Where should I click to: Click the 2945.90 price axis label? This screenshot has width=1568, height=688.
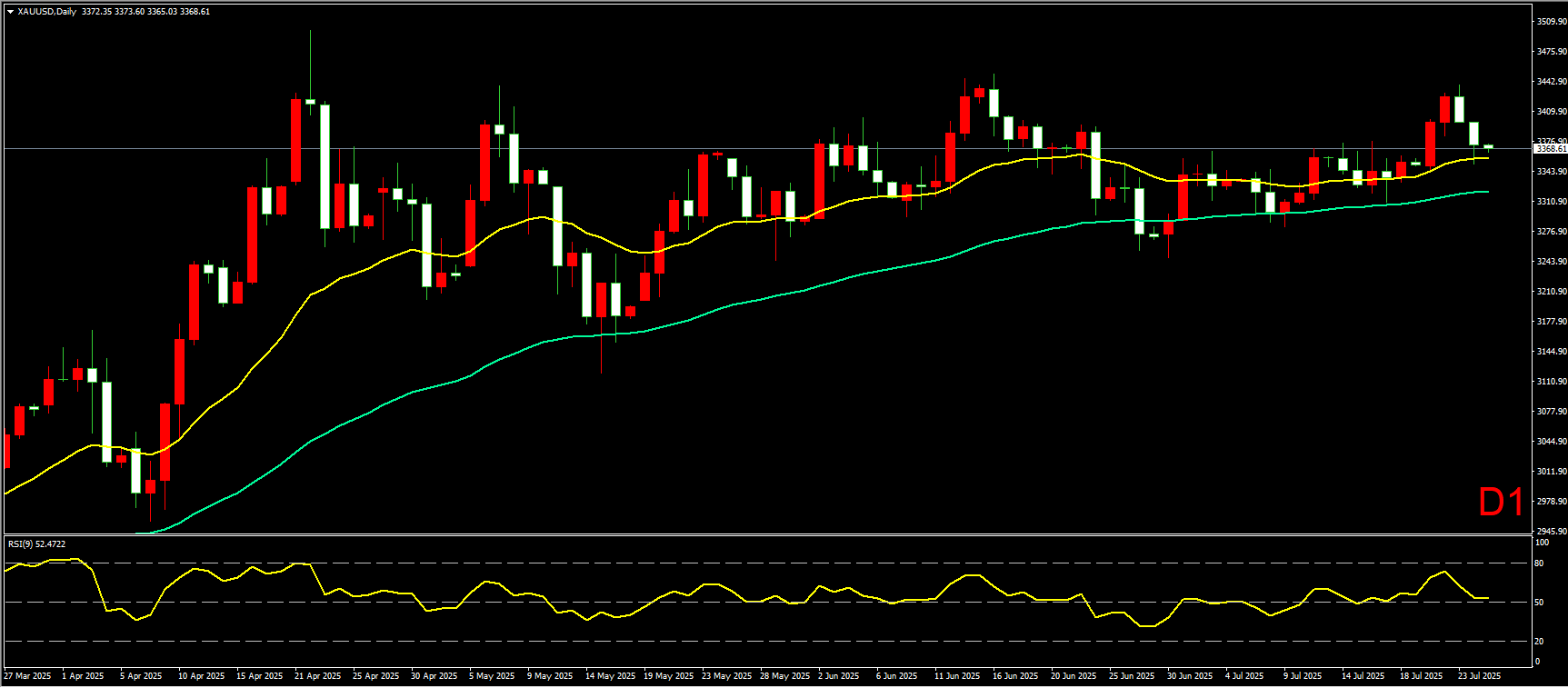click(x=1551, y=531)
